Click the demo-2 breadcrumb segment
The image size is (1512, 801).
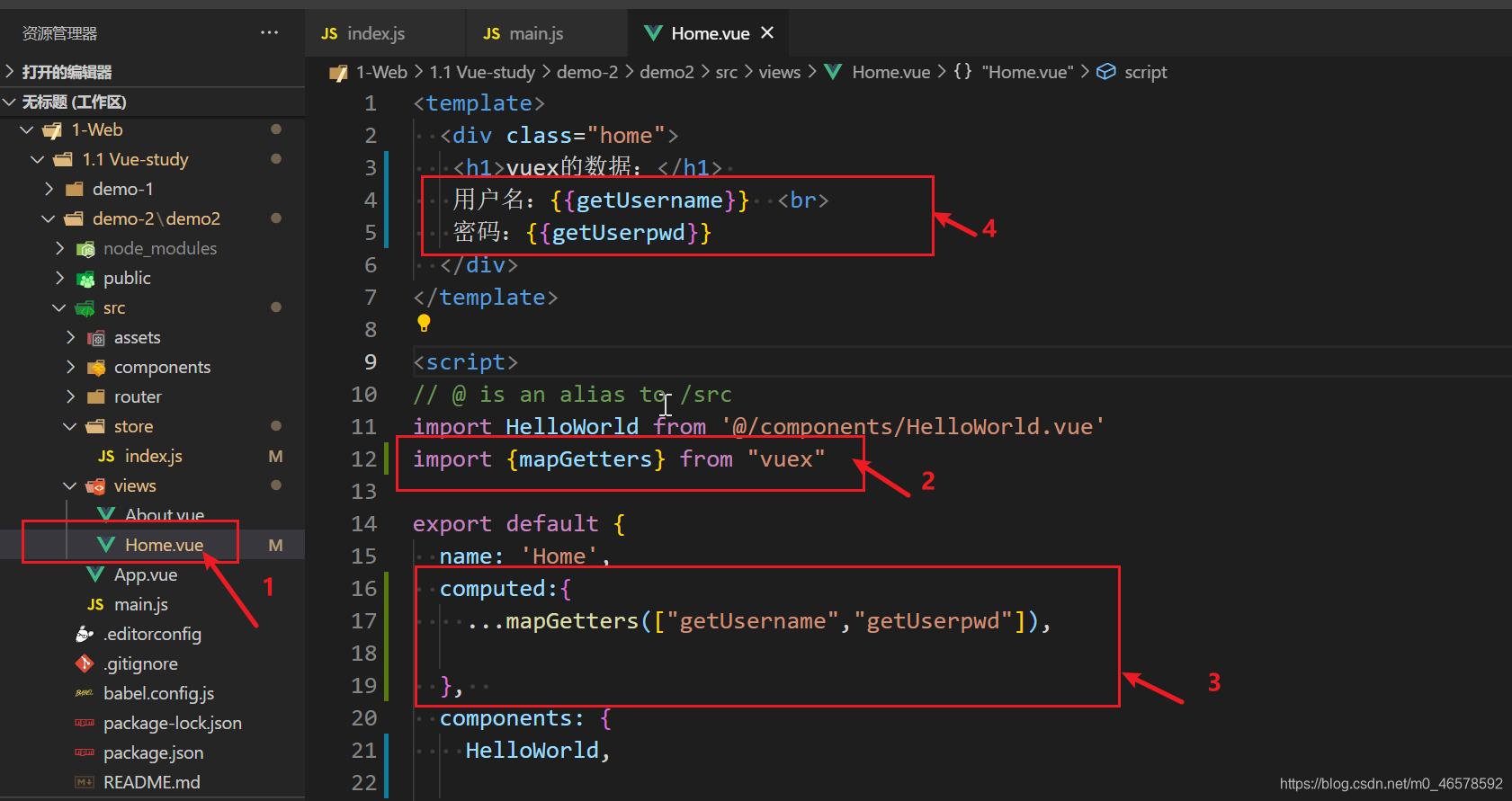[587, 72]
